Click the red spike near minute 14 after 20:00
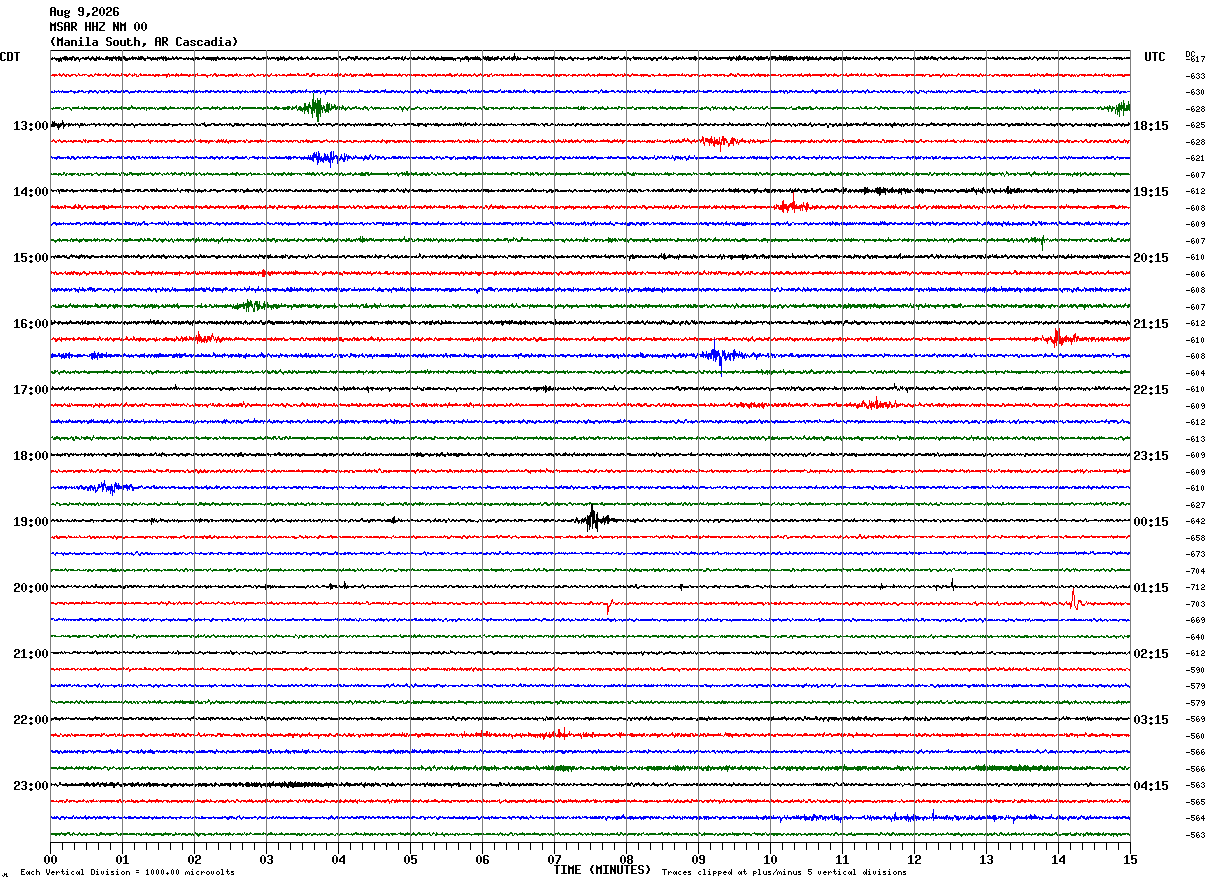 point(1074,600)
